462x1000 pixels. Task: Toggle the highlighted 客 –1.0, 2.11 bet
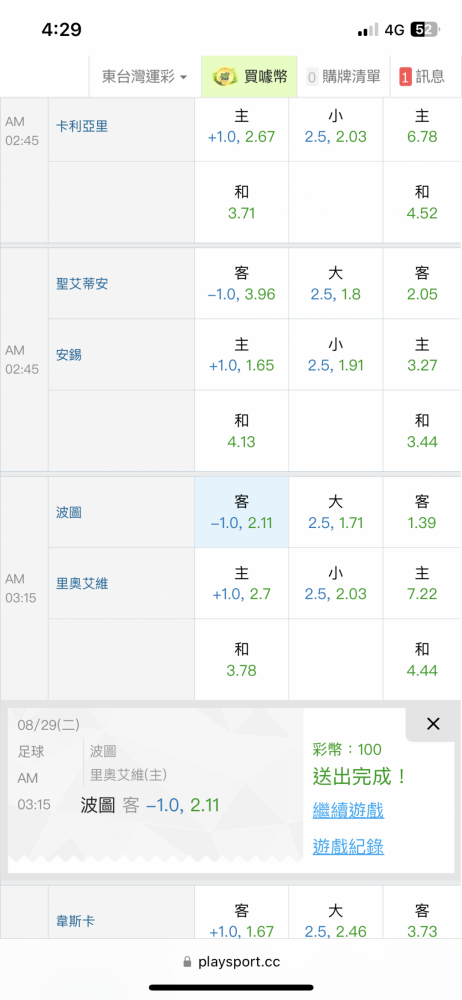click(242, 512)
